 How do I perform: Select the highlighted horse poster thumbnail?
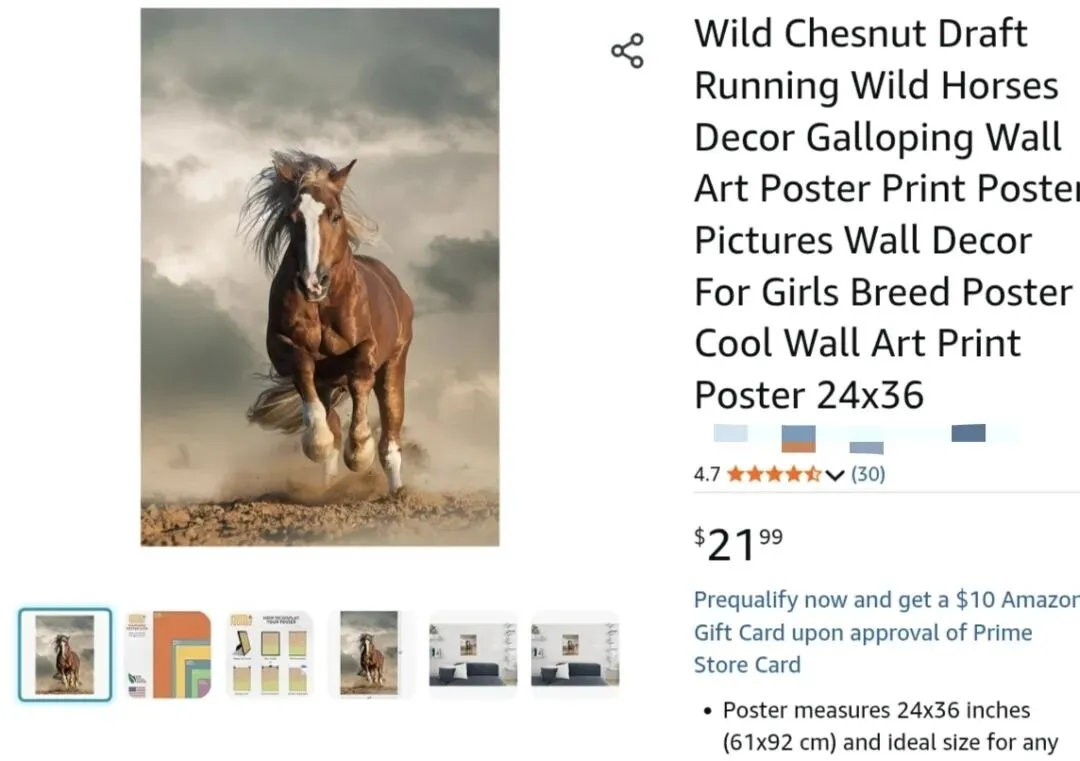coord(65,654)
